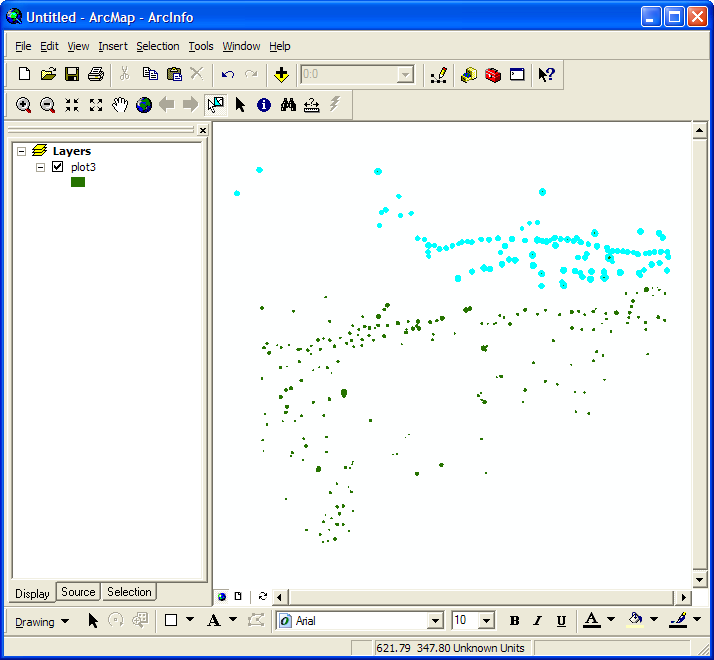
Task: Show the Command Line window icon
Action: (x=517, y=74)
